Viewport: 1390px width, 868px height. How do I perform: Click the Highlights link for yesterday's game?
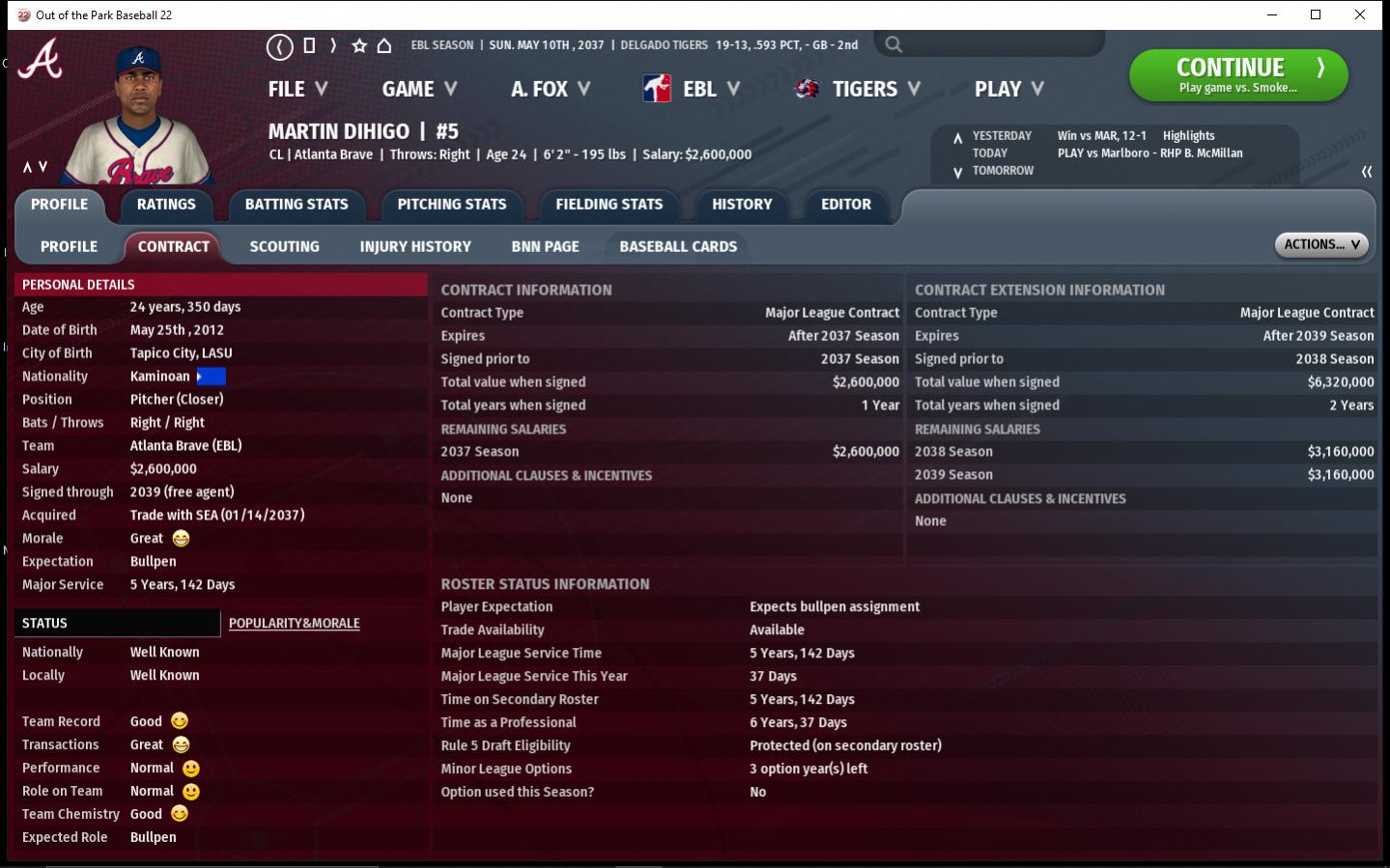click(x=1188, y=136)
